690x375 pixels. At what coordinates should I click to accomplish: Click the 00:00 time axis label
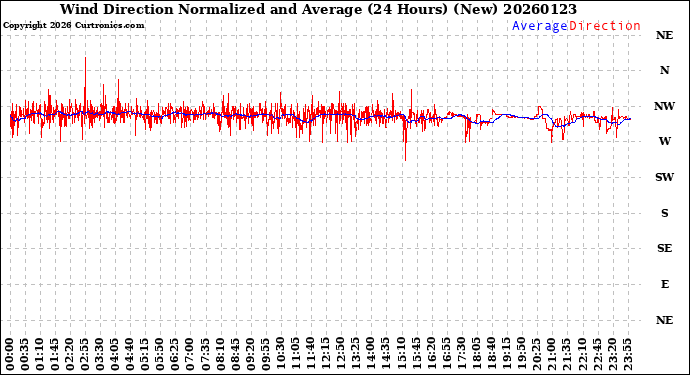click(10, 354)
